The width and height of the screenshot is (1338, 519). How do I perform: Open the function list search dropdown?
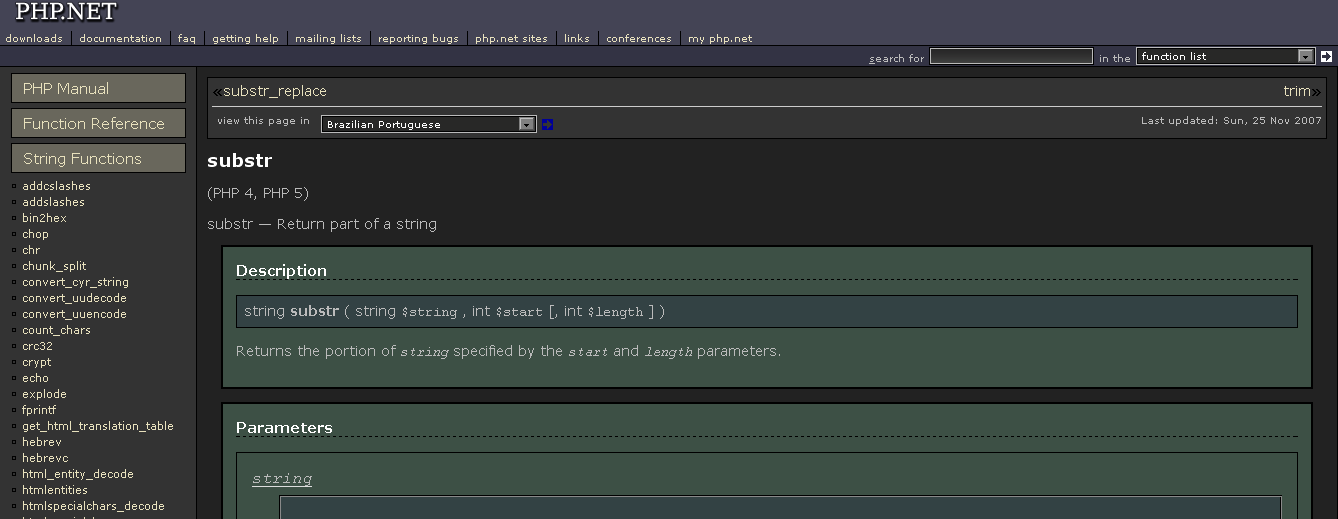[1225, 57]
